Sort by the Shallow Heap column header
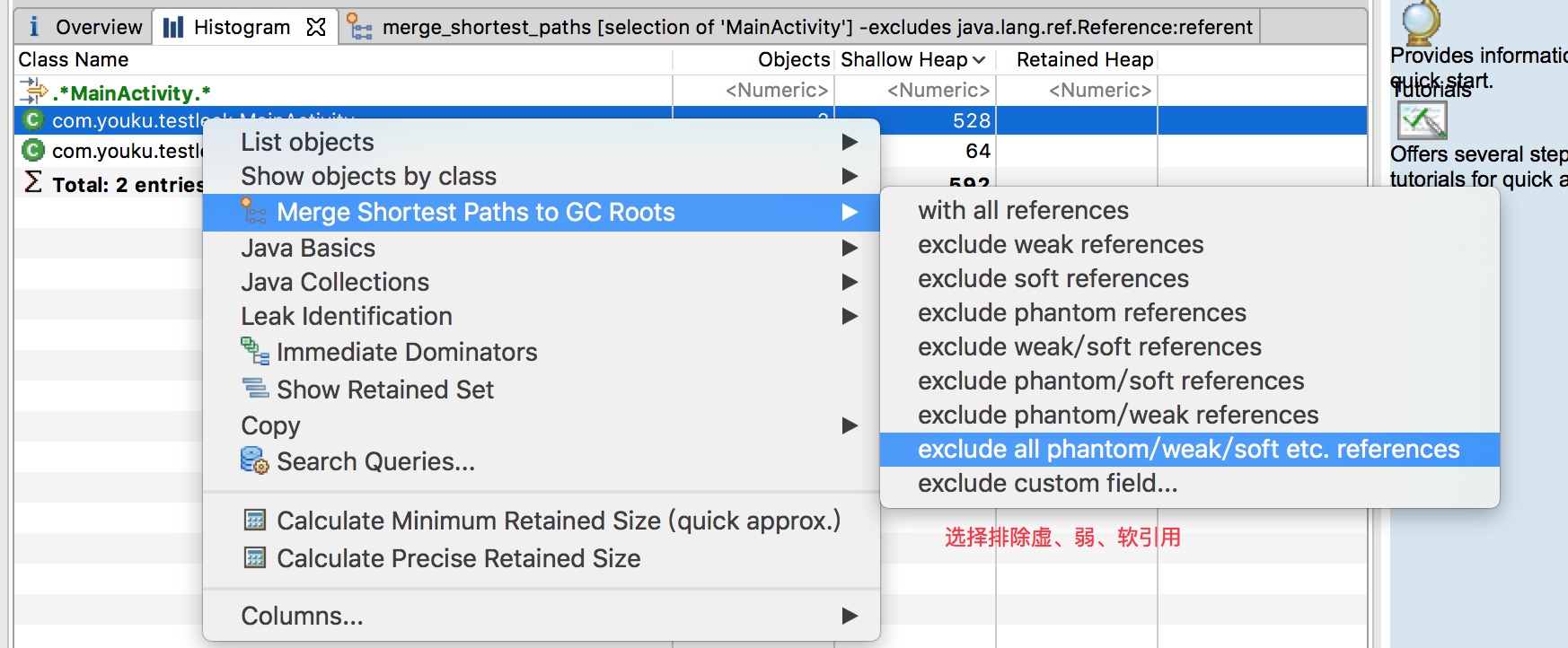This screenshot has width=1568, height=648. tap(915, 60)
